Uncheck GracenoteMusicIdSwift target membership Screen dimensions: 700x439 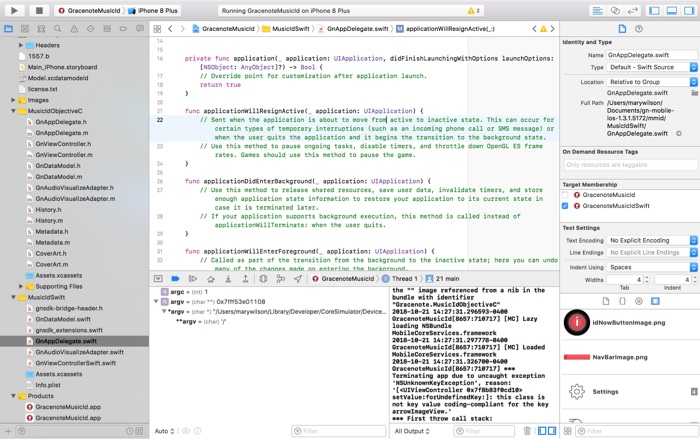pos(566,206)
